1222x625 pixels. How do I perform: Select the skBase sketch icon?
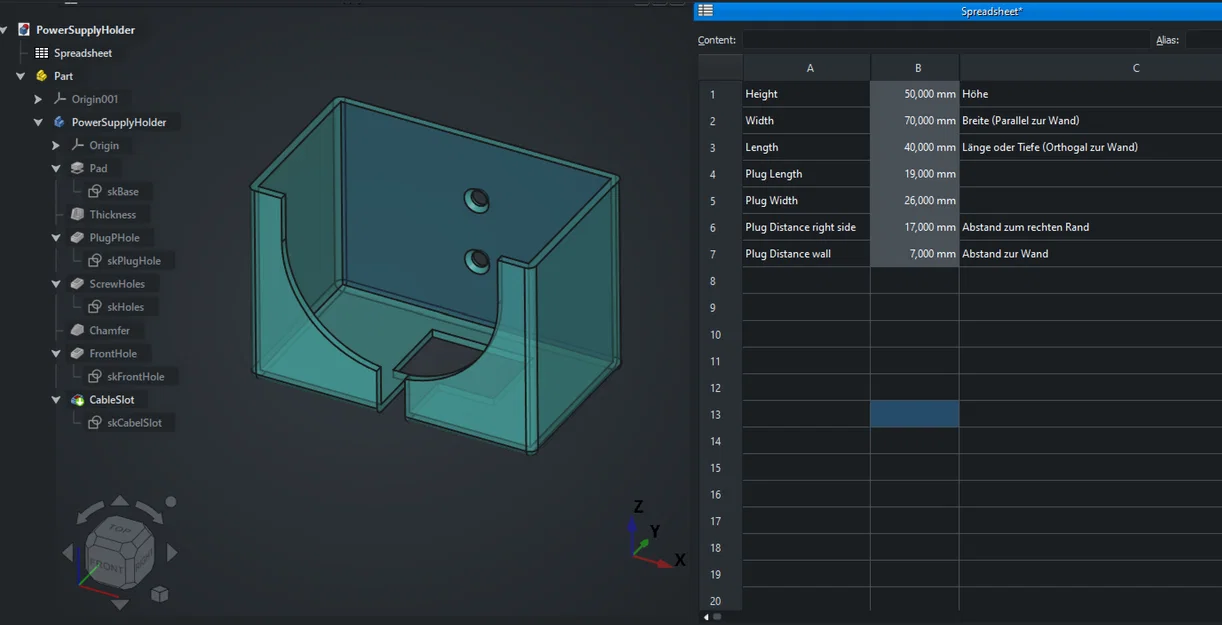[x=97, y=191]
